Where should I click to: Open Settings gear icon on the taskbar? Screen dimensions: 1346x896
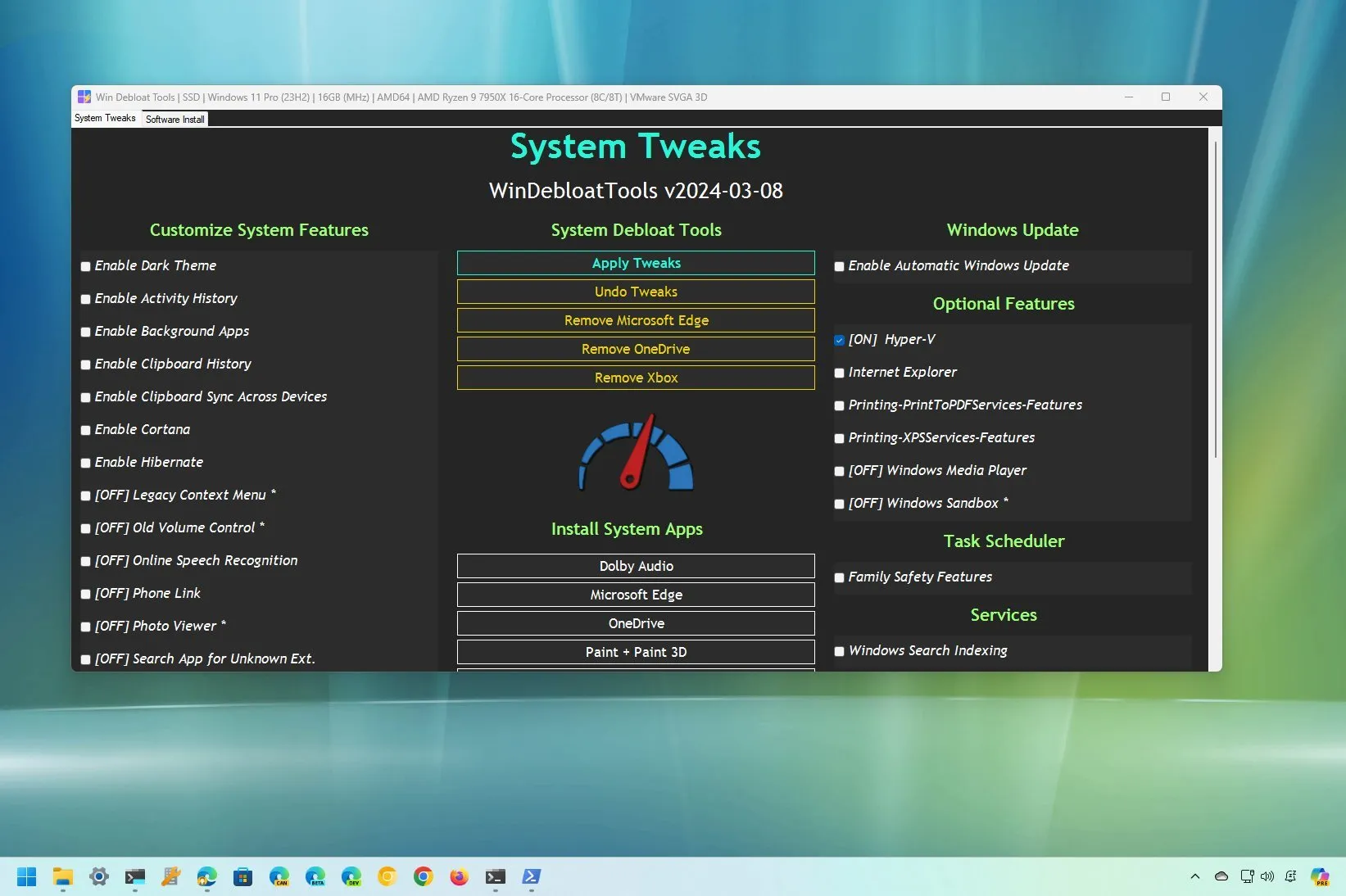click(99, 876)
